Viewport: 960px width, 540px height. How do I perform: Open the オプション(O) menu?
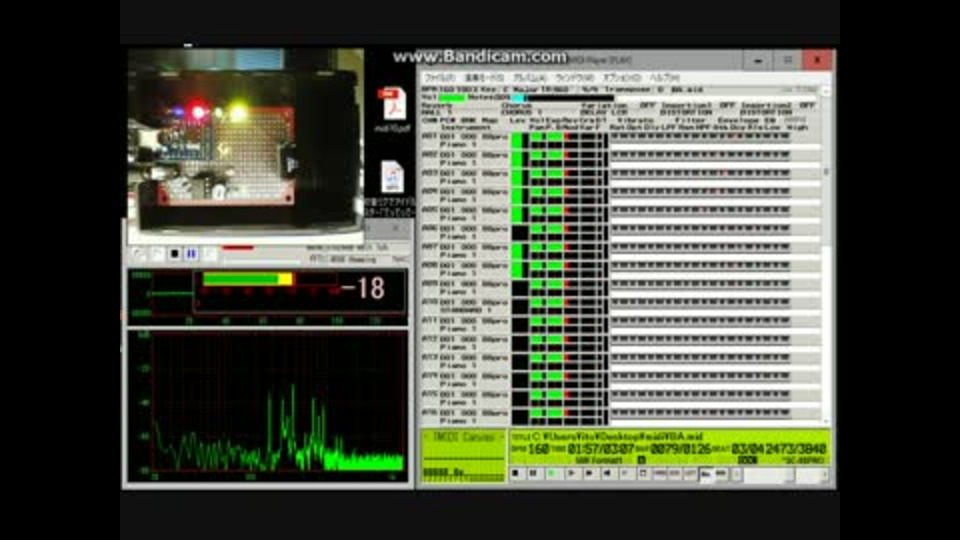[x=621, y=78]
